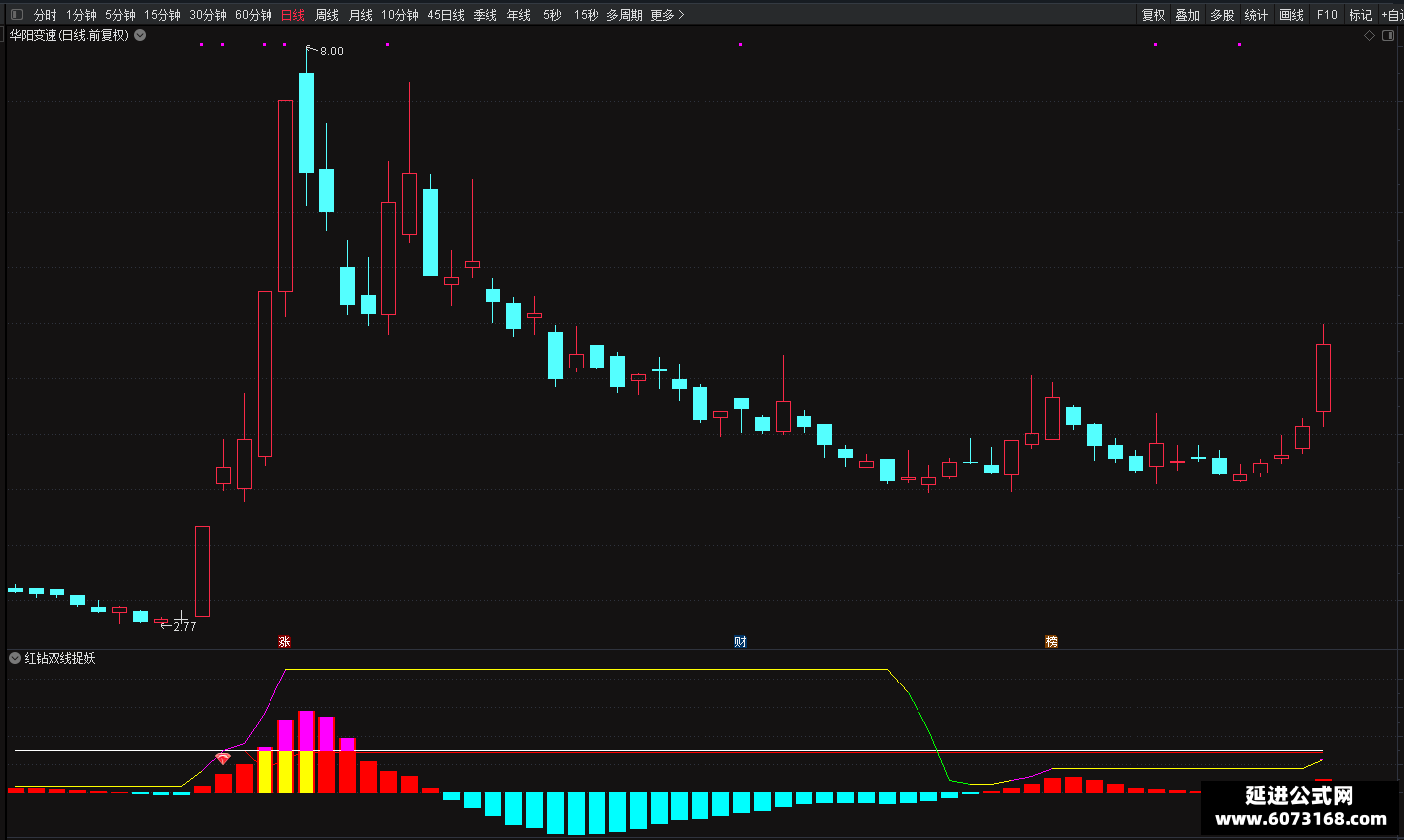
Task: Open the 复权 adjustment option
Action: tap(1154, 15)
